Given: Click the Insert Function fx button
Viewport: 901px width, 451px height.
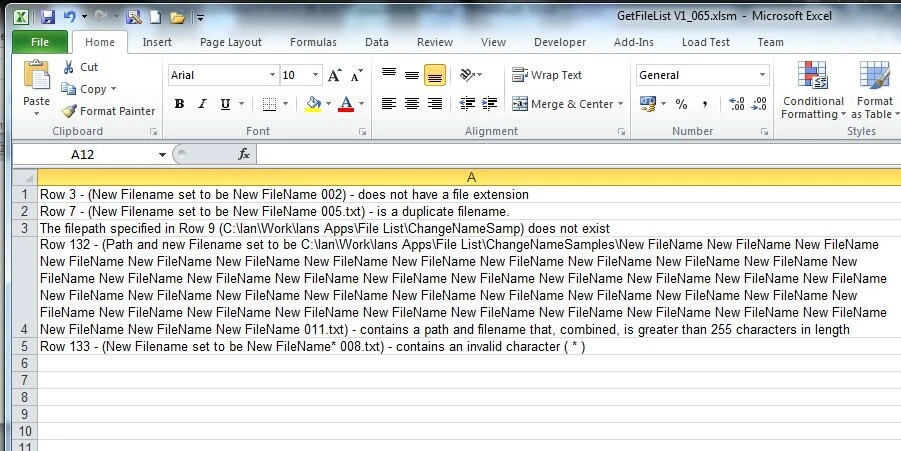Looking at the screenshot, I should 244,154.
